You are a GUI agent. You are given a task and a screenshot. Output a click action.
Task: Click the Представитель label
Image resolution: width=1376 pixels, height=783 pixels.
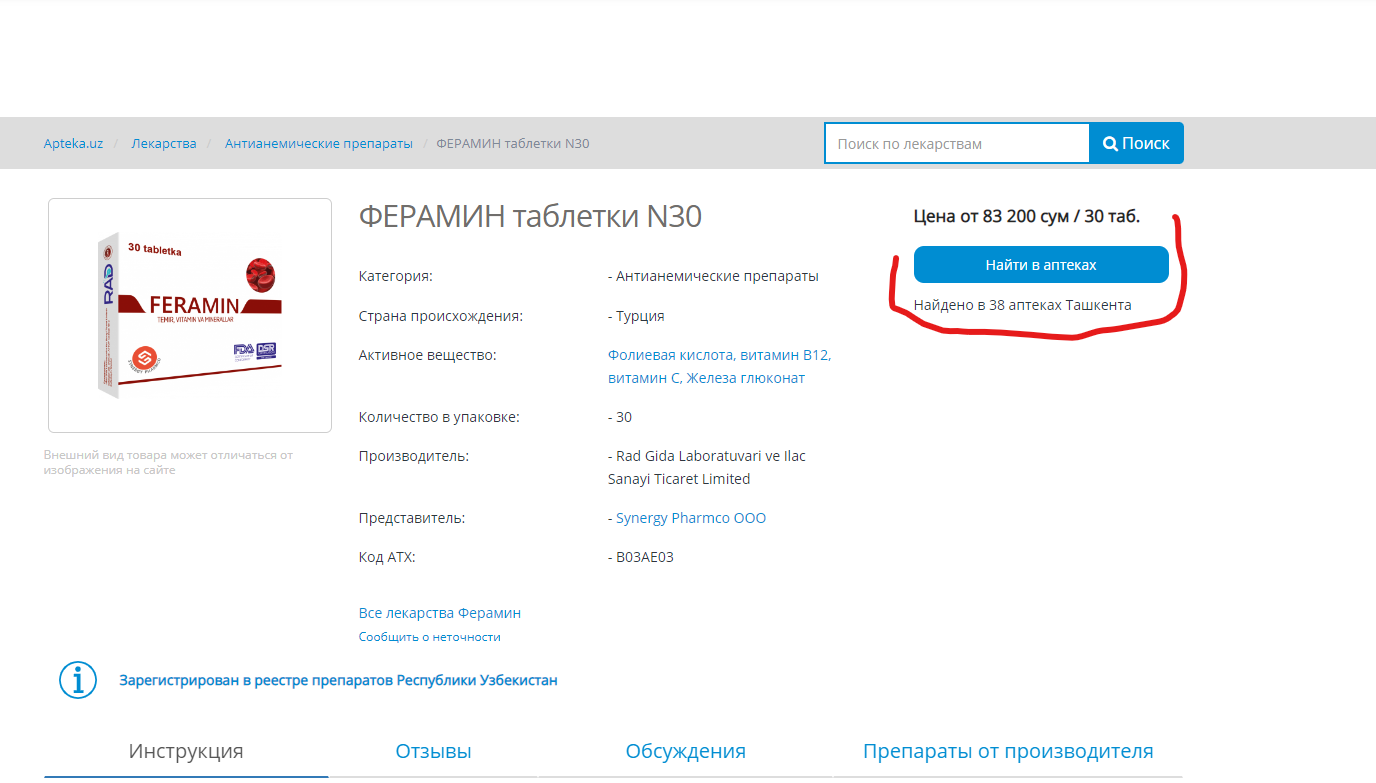[412, 518]
